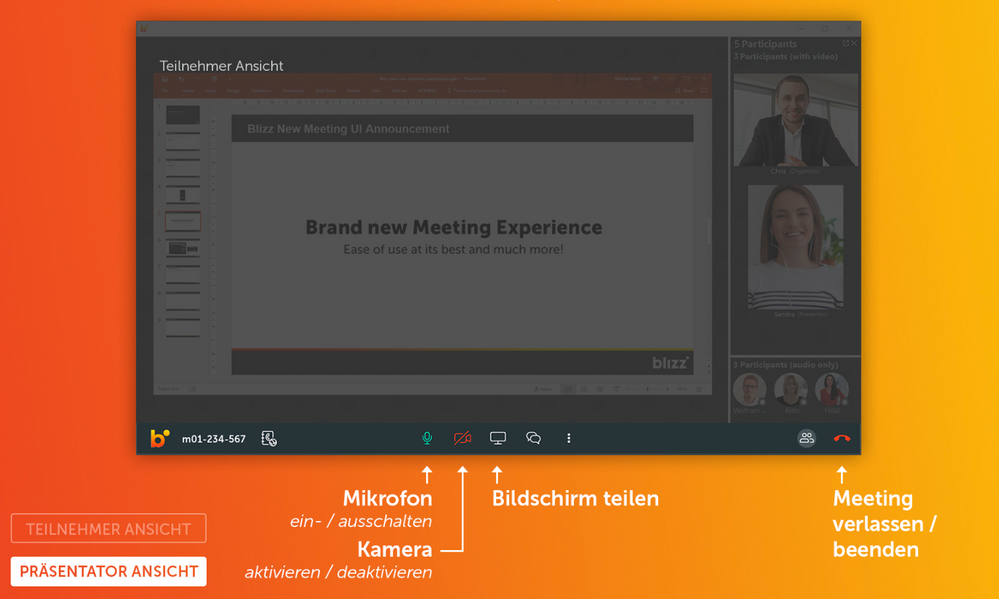Mute the microphone in the meeting toolbar

427,438
